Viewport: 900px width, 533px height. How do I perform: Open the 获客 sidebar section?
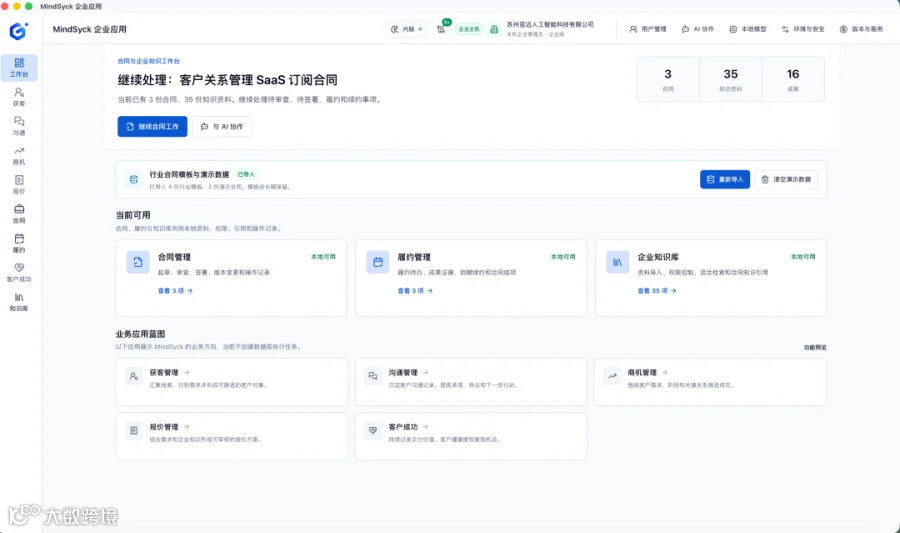coord(19,97)
